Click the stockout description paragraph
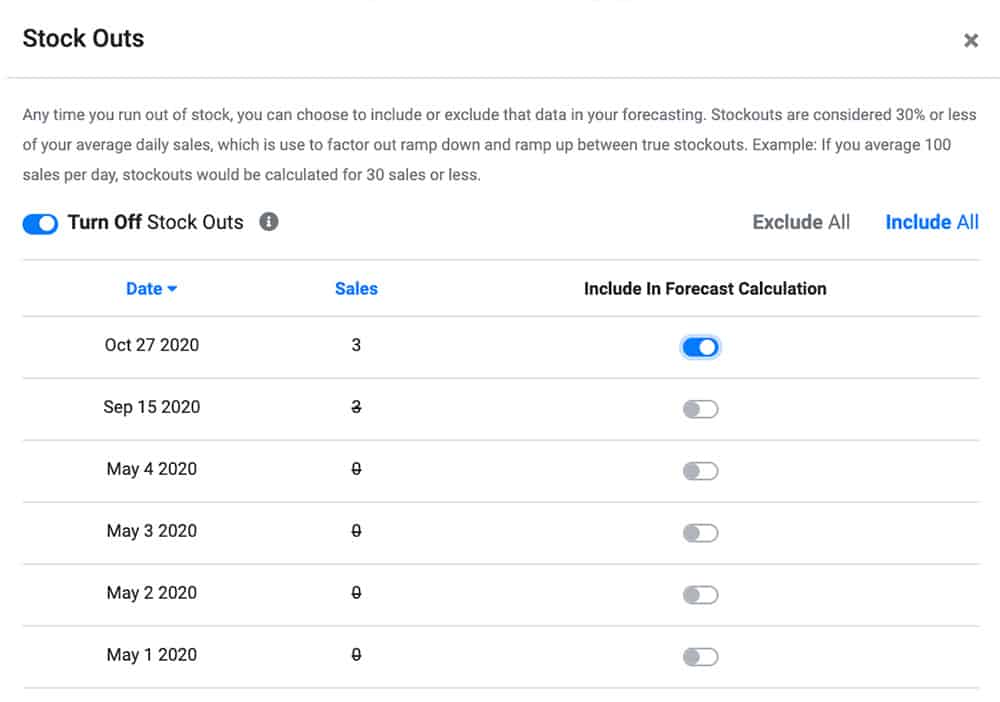1000x702 pixels. 500,144
